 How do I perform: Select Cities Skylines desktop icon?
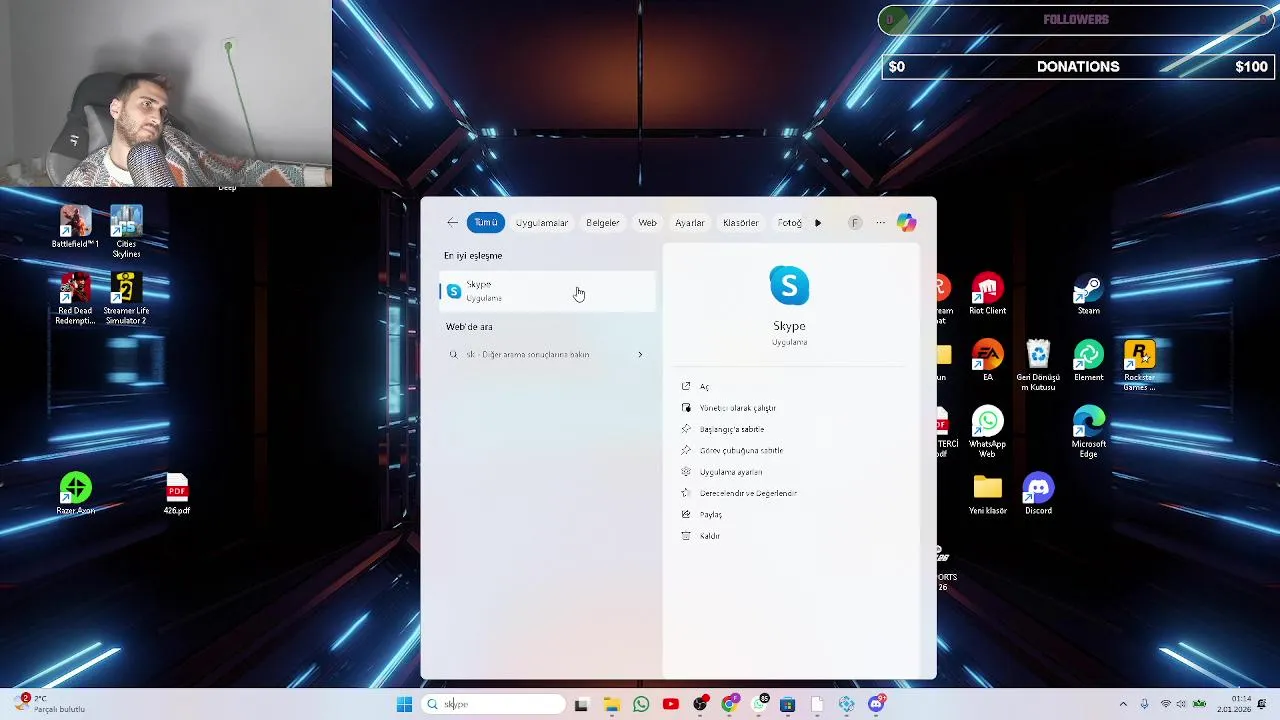pyautogui.click(x=126, y=232)
